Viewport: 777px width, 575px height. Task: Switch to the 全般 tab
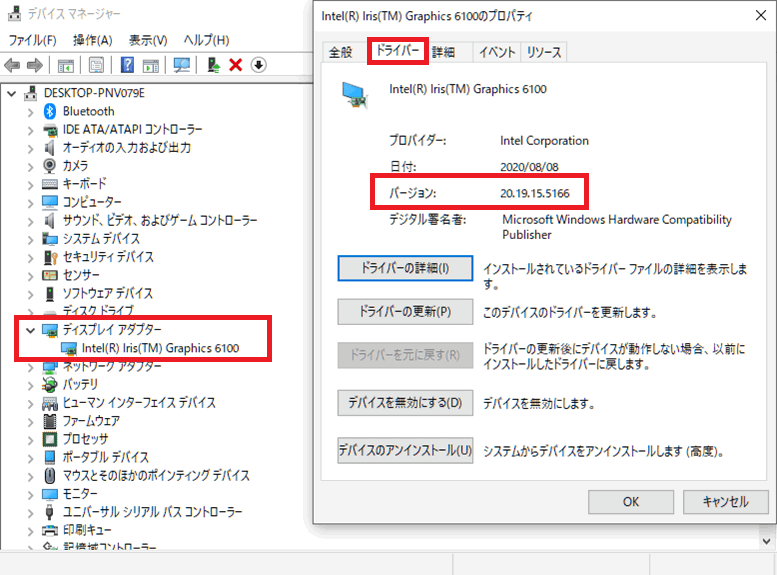click(x=340, y=52)
